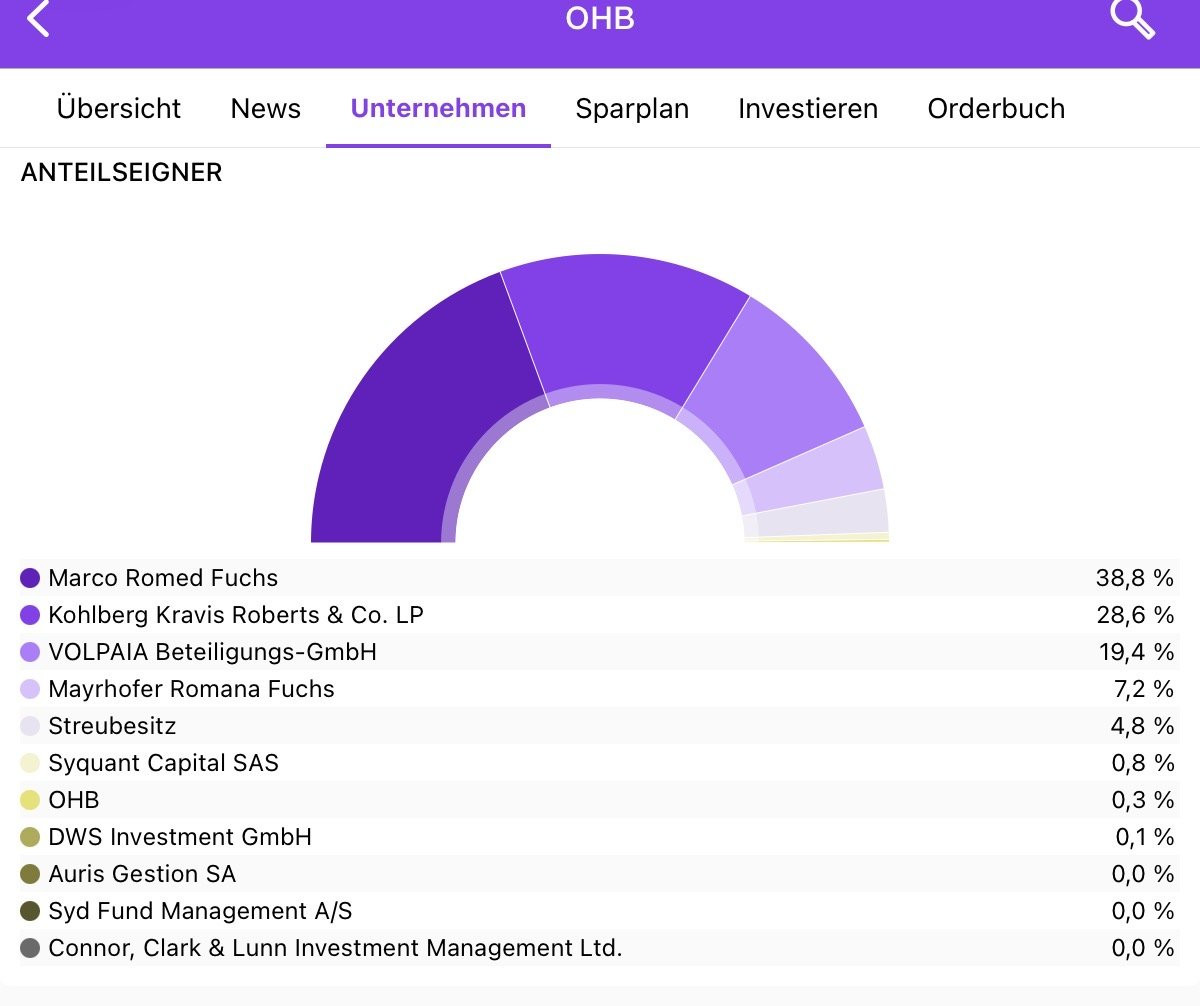Click Investieren to start investing
This screenshot has width=1200, height=1006.
(x=807, y=108)
